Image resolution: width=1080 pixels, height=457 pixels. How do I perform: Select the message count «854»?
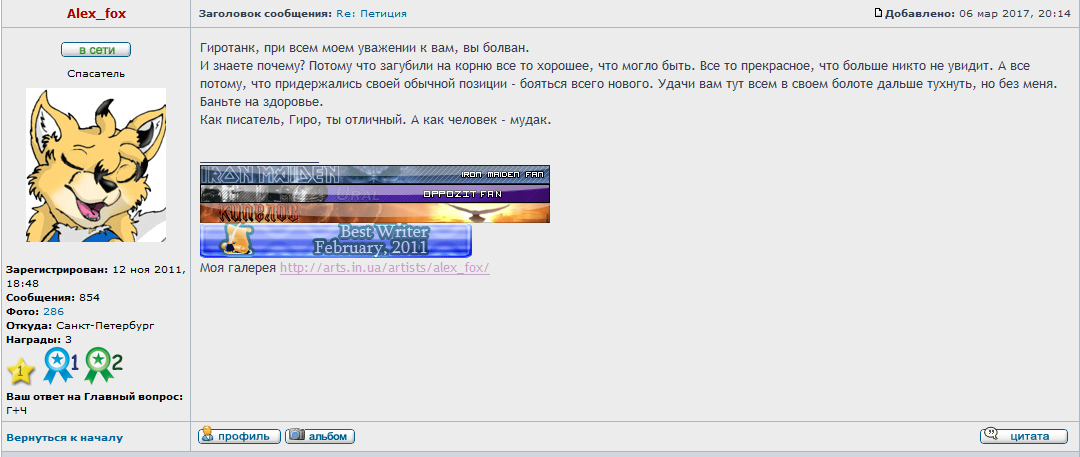pos(89,298)
